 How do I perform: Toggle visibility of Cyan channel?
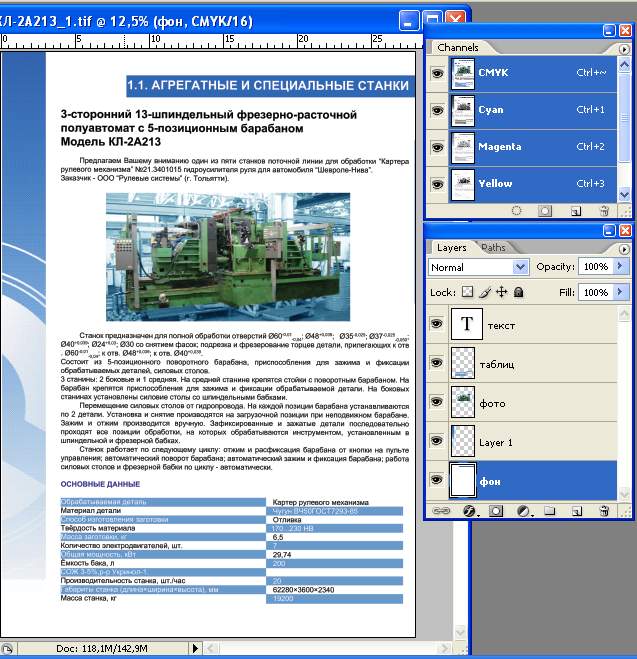point(437,110)
